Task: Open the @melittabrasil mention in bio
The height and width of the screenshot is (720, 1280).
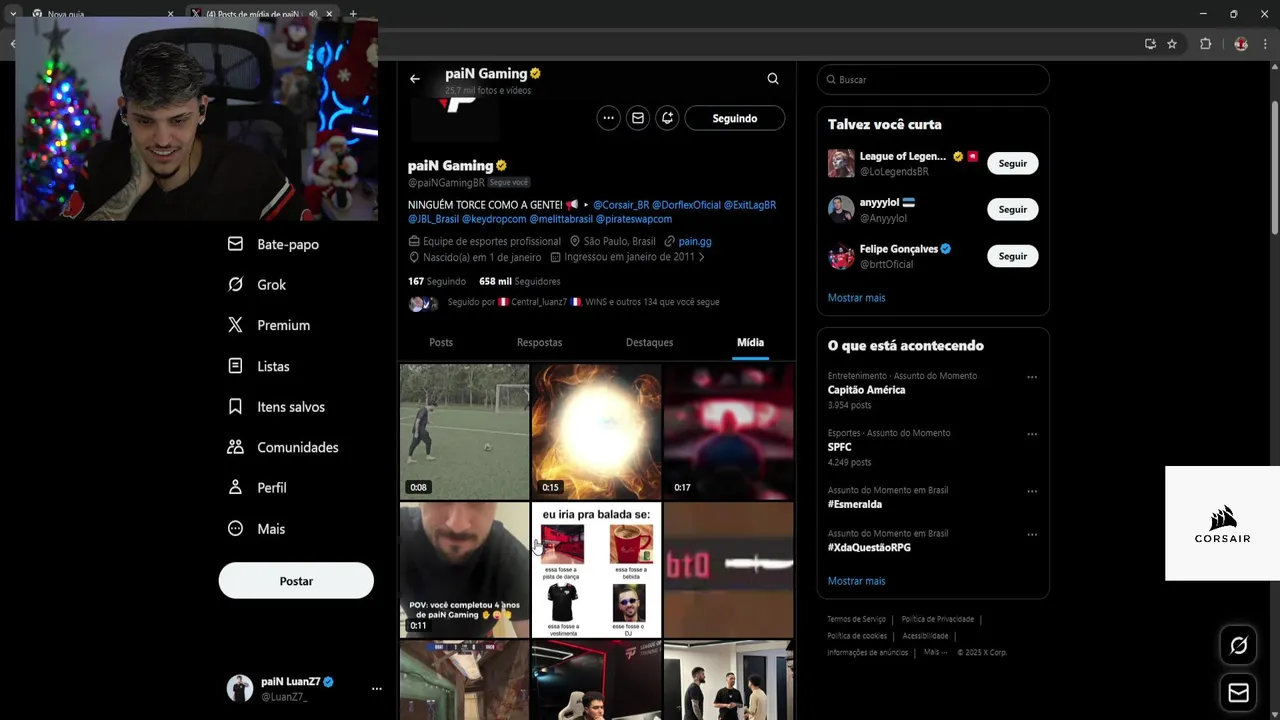Action: (x=561, y=219)
